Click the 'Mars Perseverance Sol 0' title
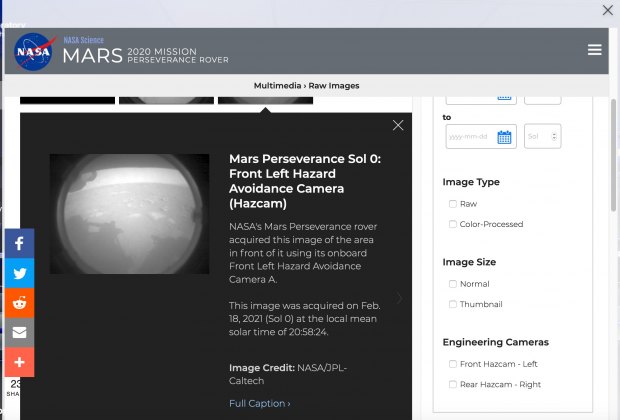Screen dimensions: 620x420 pos(305,181)
